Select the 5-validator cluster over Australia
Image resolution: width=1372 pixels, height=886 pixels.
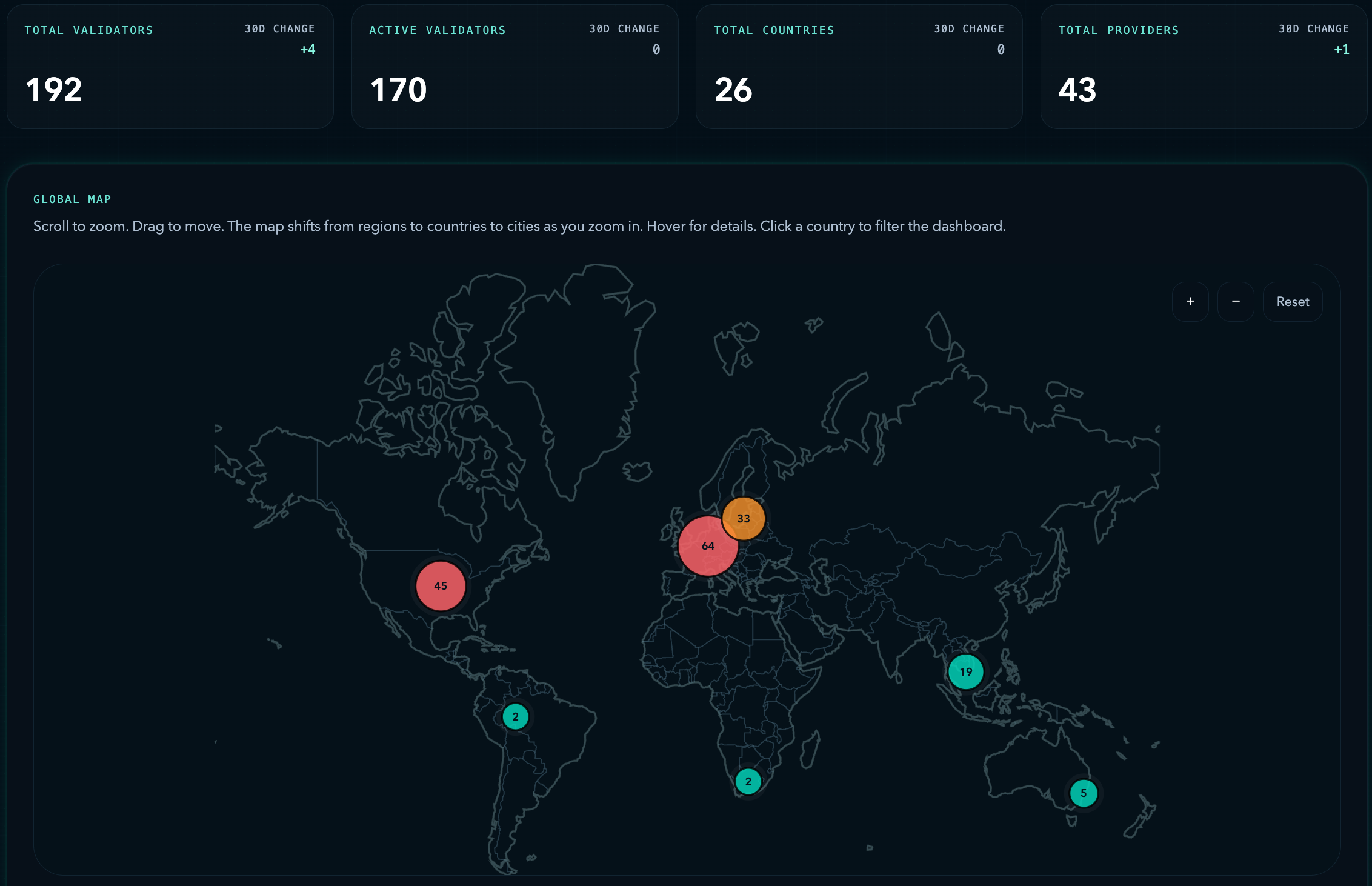point(1083,792)
